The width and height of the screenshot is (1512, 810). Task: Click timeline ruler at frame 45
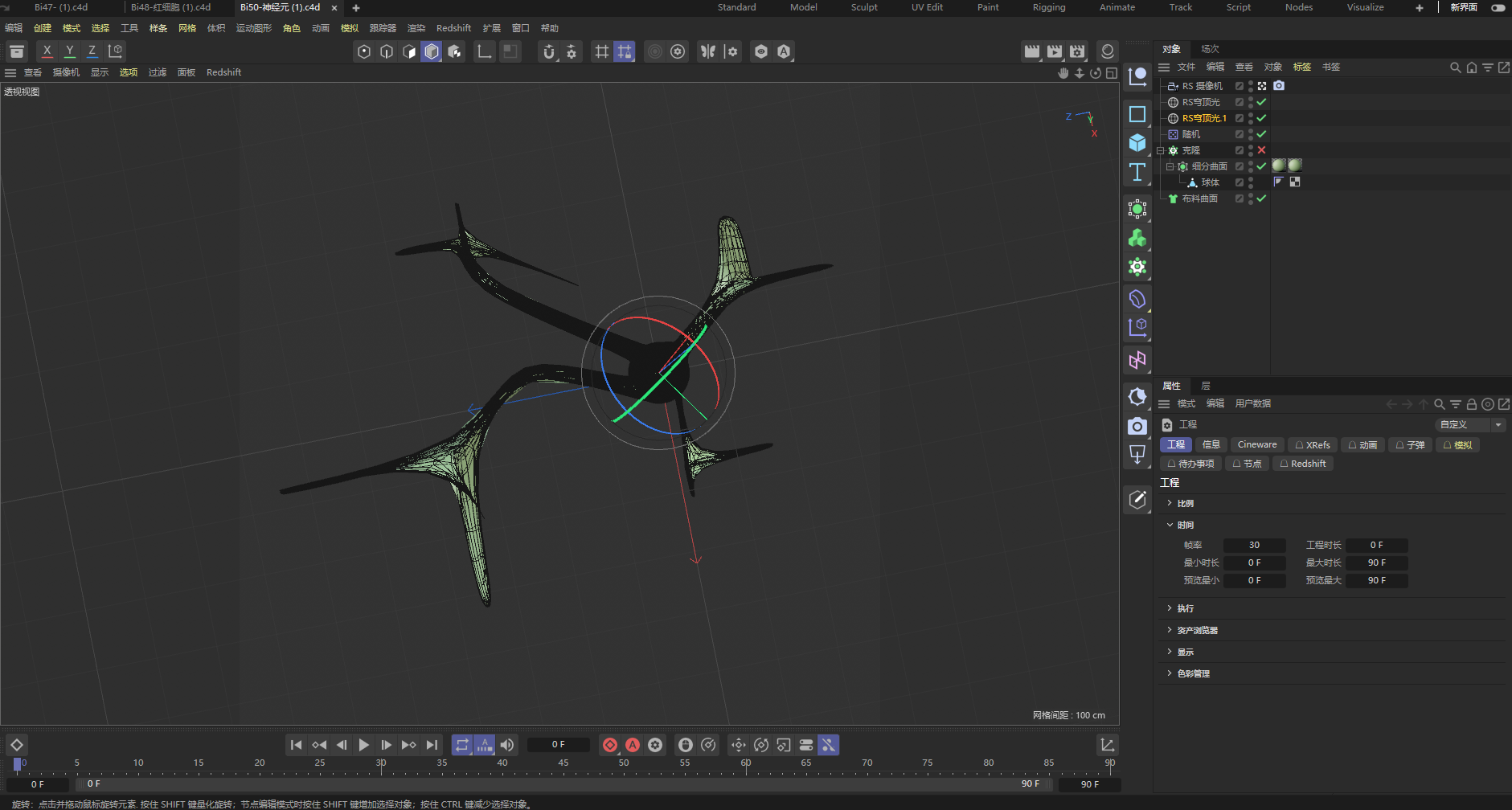click(x=563, y=763)
